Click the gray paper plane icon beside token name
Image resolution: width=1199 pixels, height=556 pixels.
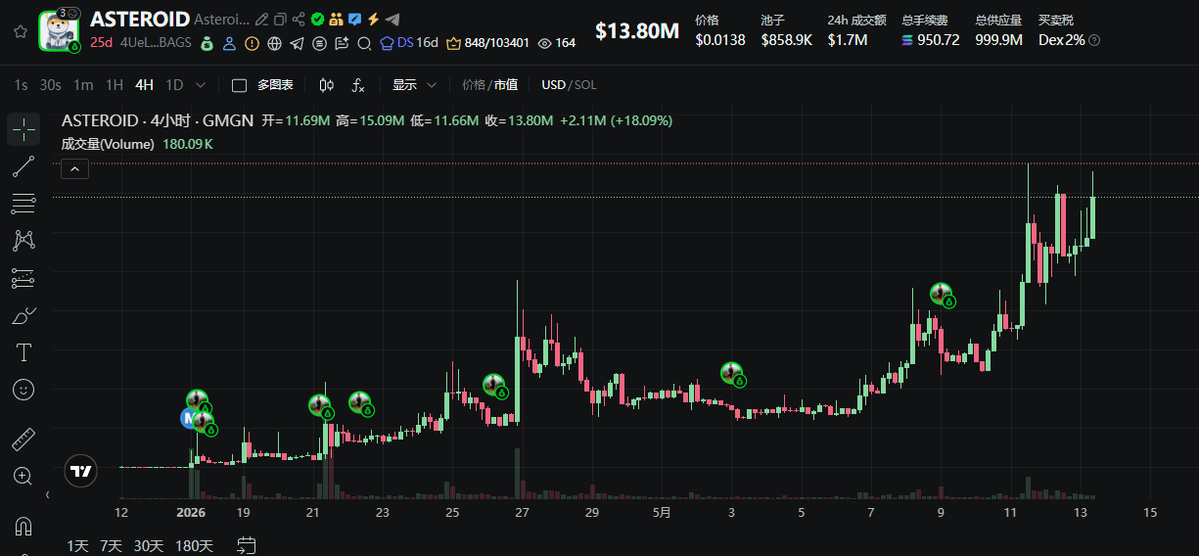(392, 19)
